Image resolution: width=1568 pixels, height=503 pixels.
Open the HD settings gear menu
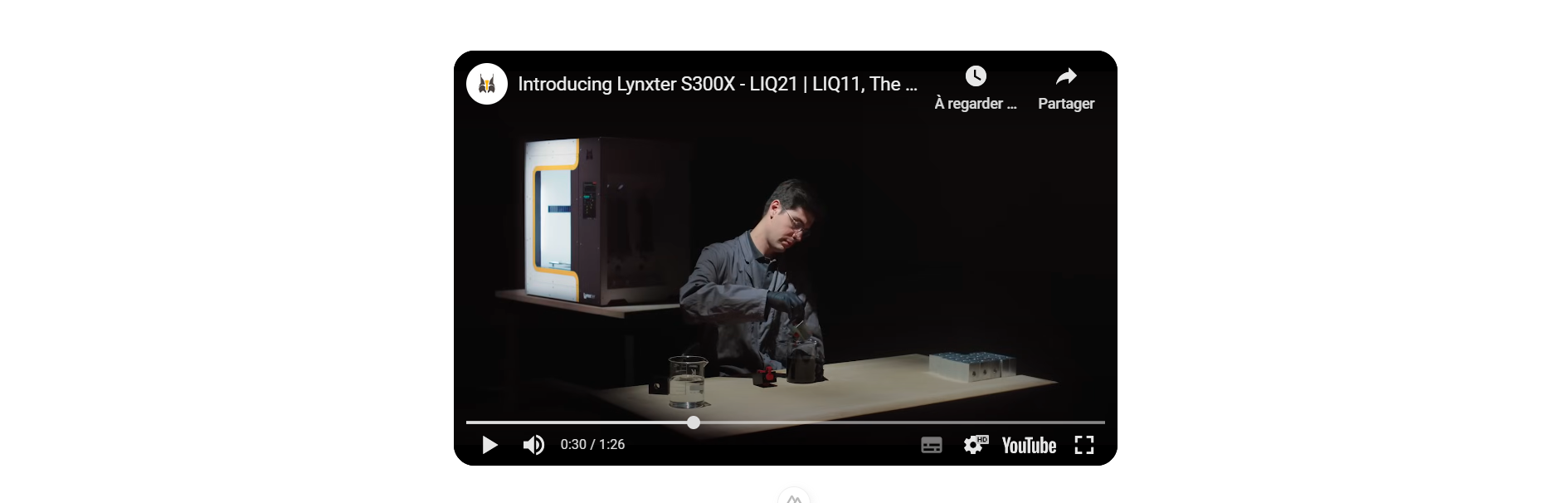tap(976, 445)
